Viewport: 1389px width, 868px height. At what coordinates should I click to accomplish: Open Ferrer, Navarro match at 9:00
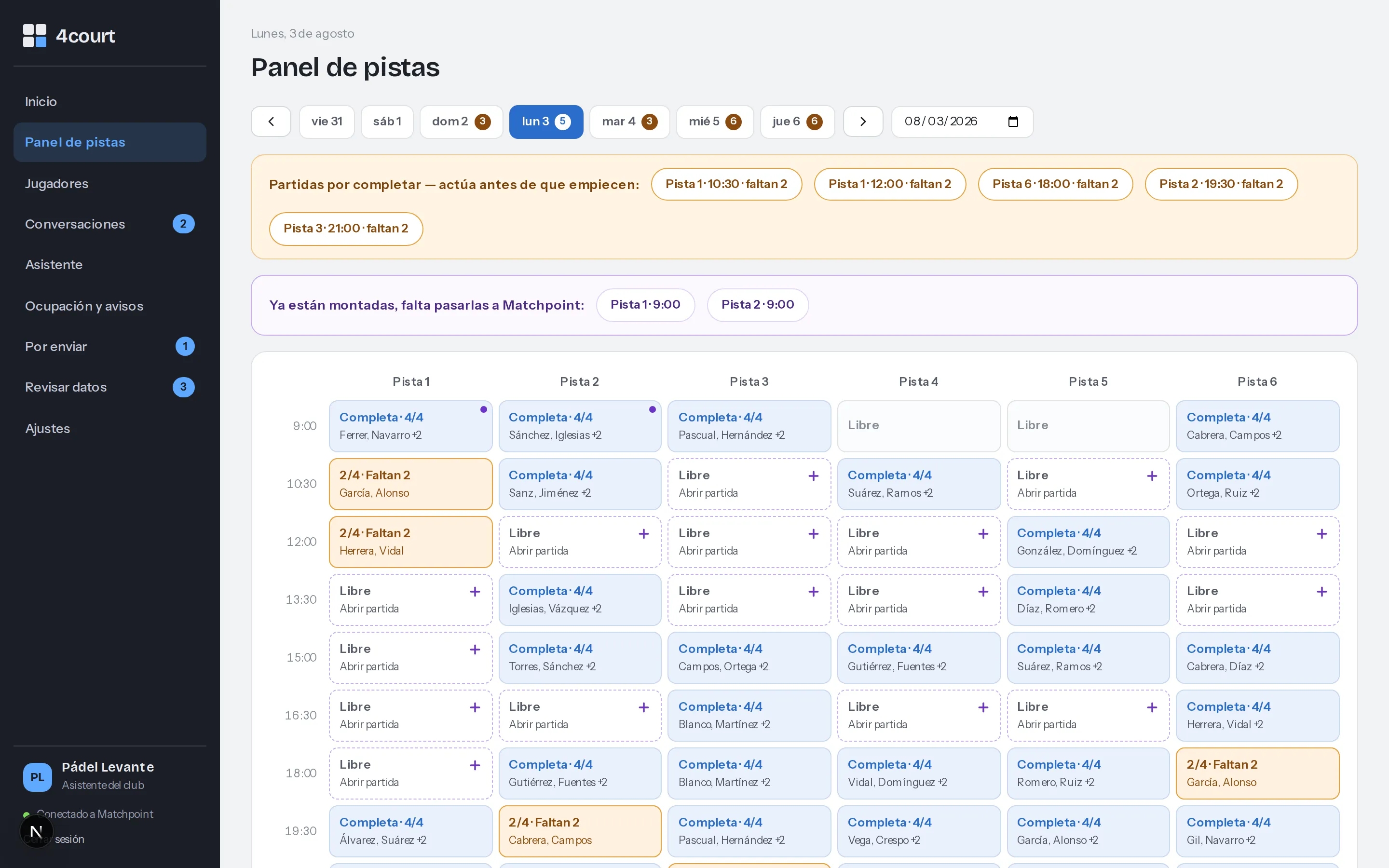(410, 426)
